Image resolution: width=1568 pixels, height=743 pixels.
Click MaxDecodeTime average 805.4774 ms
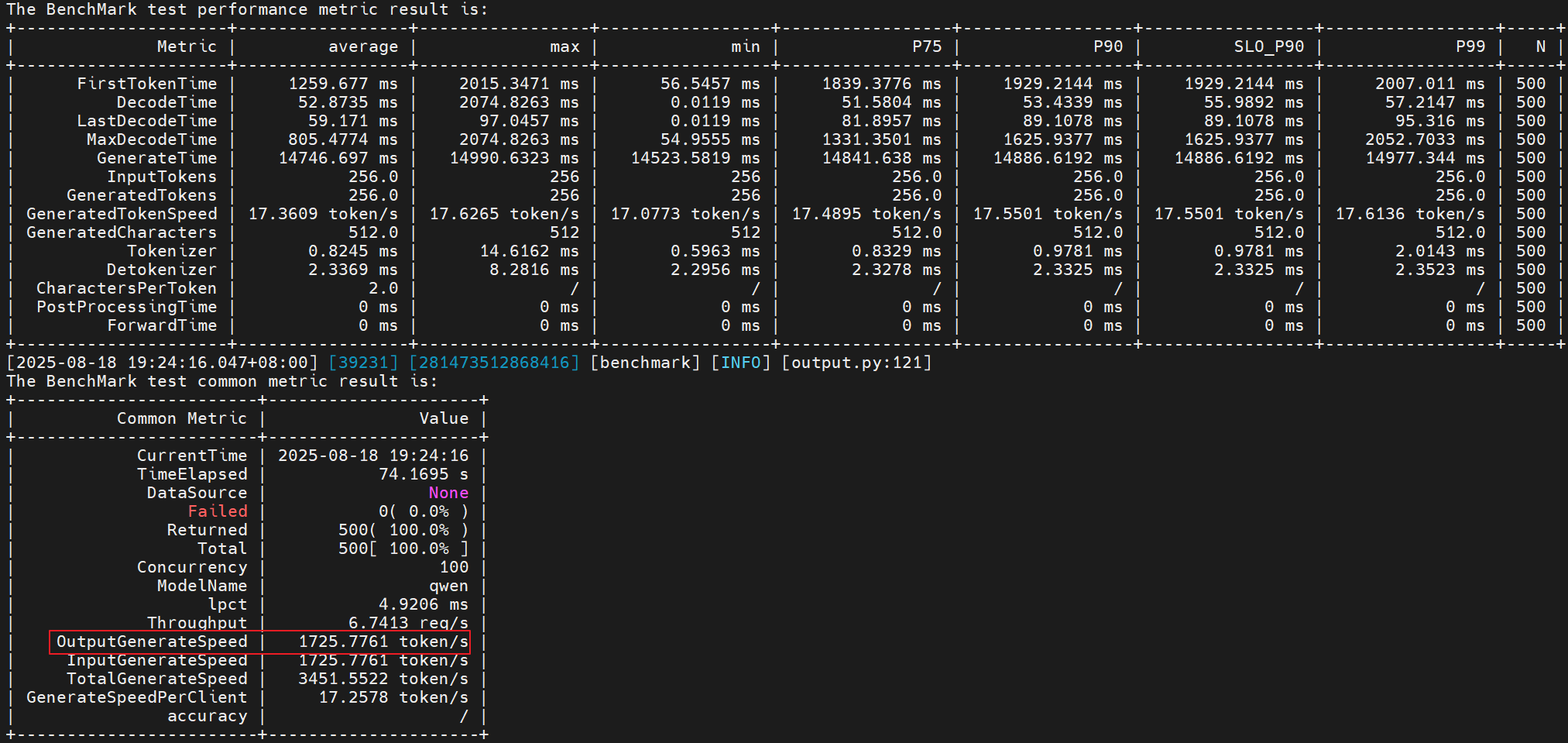pyautogui.click(x=343, y=139)
